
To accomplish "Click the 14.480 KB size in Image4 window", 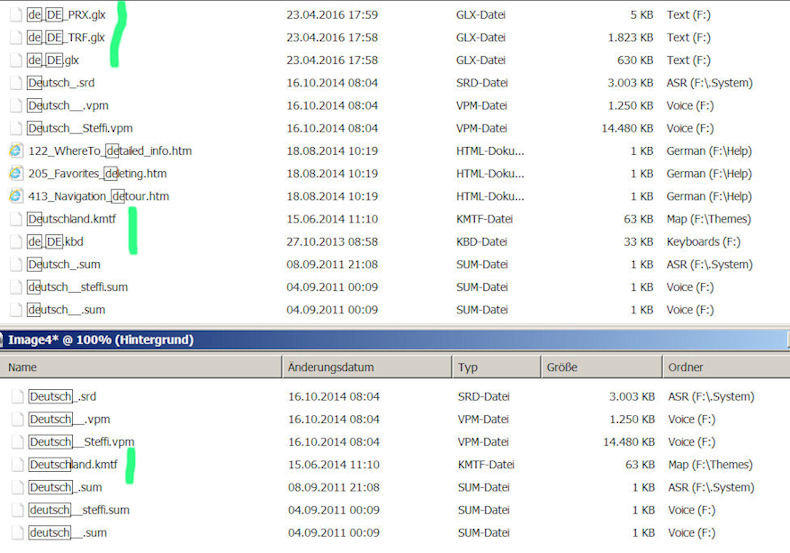I will click(629, 442).
